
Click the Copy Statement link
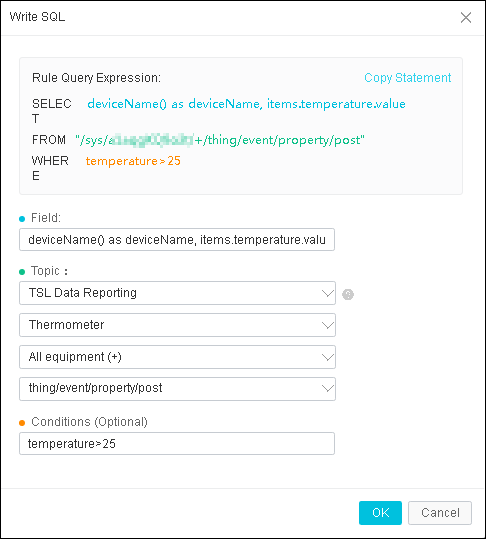click(x=408, y=78)
